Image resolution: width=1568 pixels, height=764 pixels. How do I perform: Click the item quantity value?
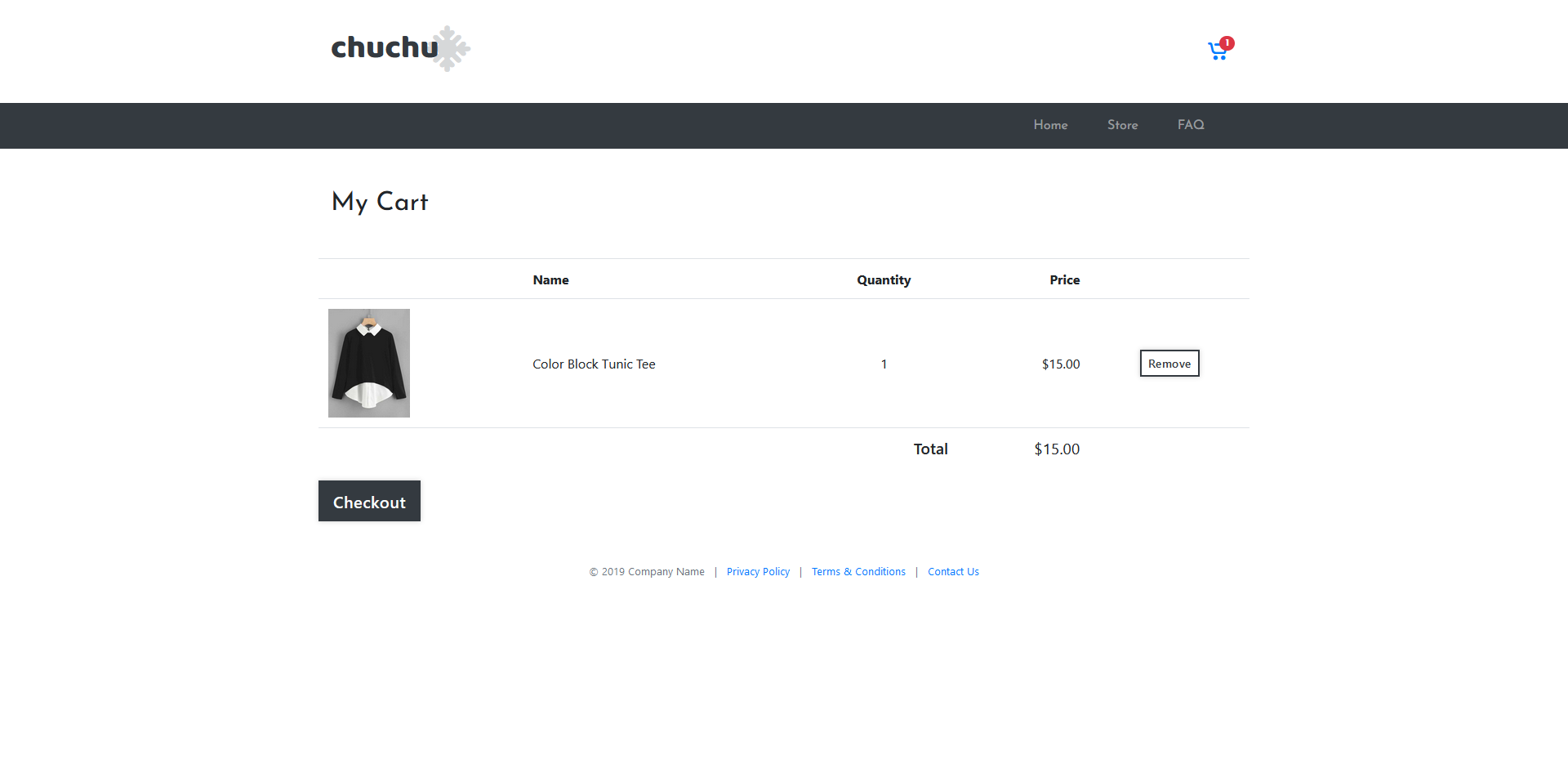click(884, 364)
